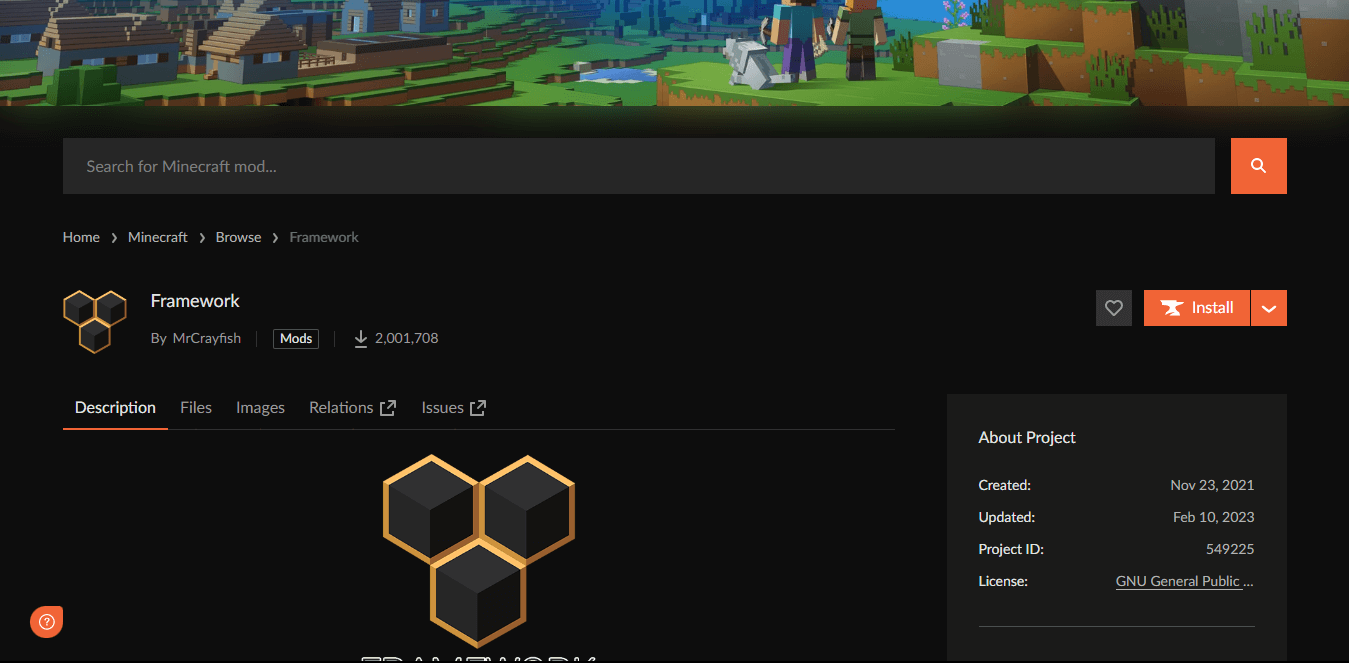Click the large Framework cube logo image

pos(479,551)
